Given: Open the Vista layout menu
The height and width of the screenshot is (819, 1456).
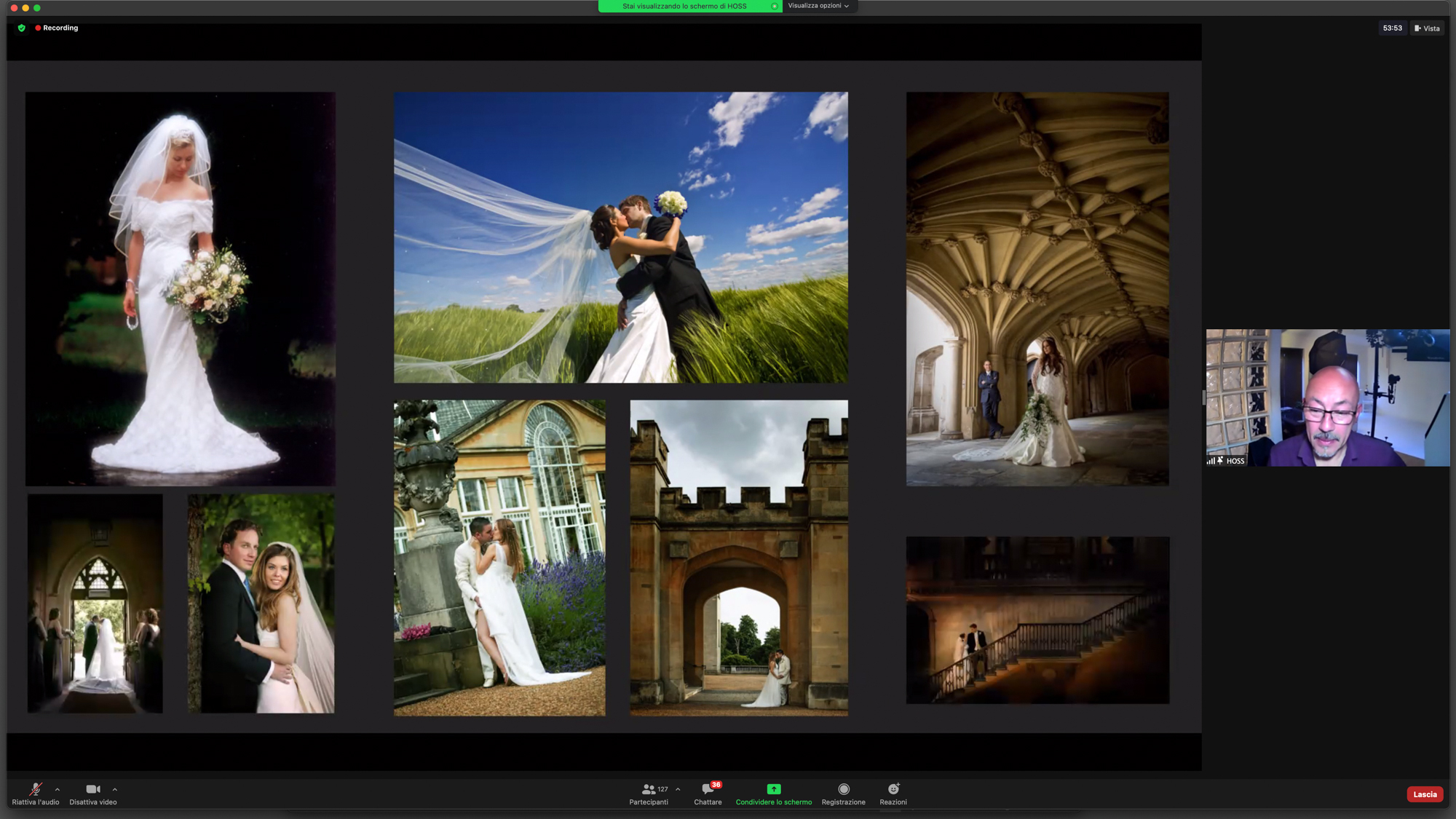Looking at the screenshot, I should [1427, 28].
